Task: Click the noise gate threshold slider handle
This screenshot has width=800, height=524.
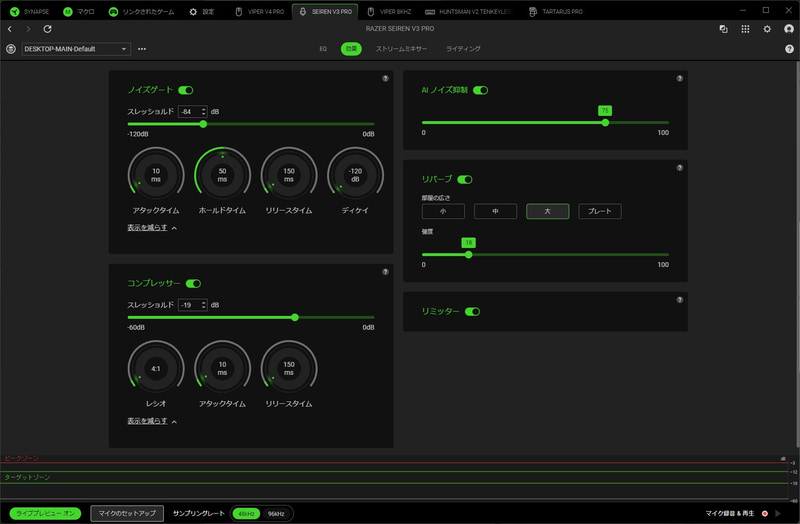Action: [203, 124]
